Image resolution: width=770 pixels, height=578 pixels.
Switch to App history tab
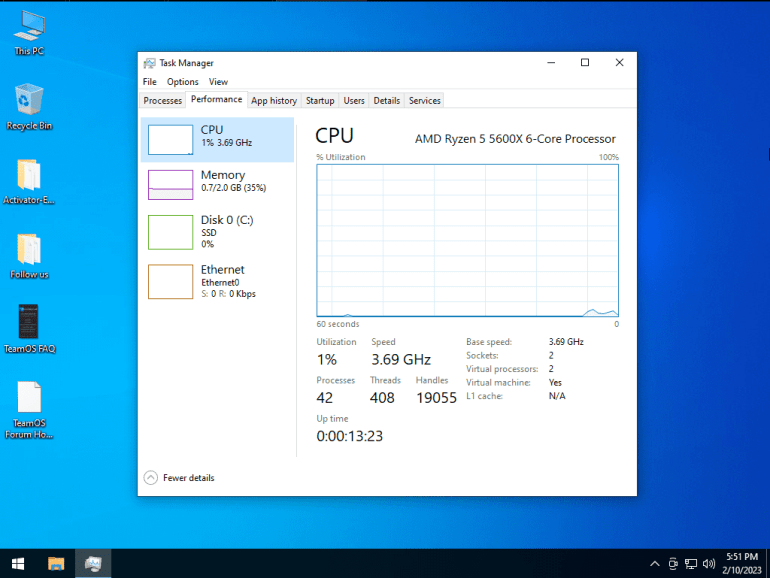point(274,101)
